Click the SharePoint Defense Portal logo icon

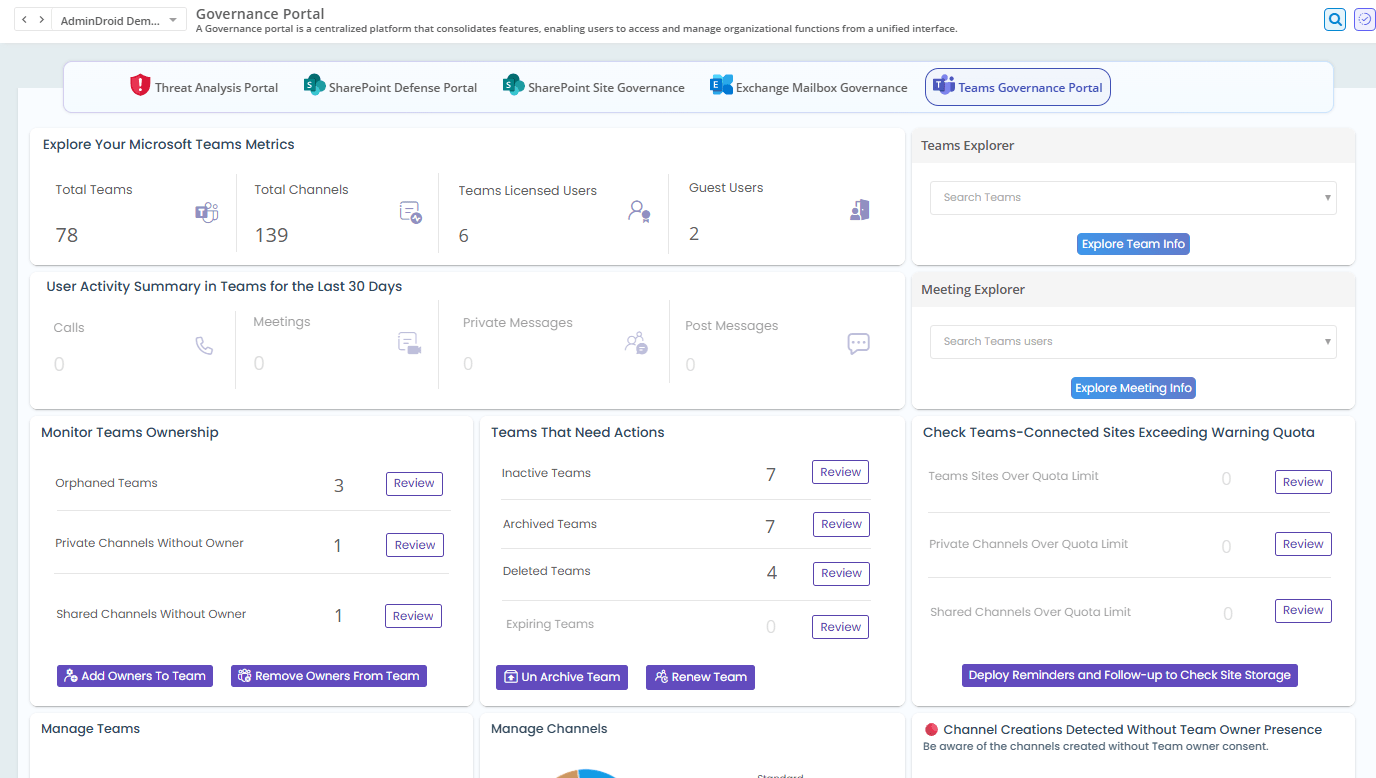coord(314,85)
